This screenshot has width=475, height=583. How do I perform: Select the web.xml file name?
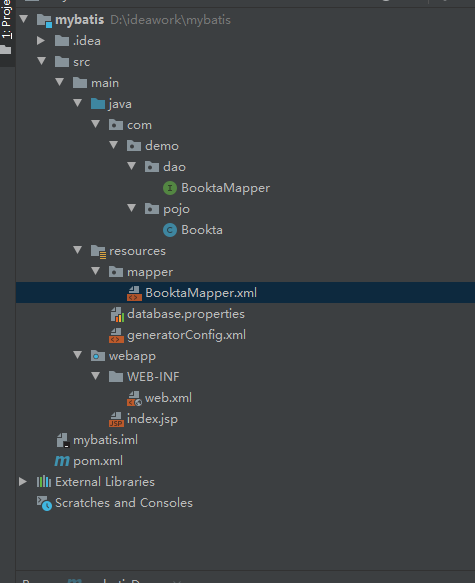[168, 398]
